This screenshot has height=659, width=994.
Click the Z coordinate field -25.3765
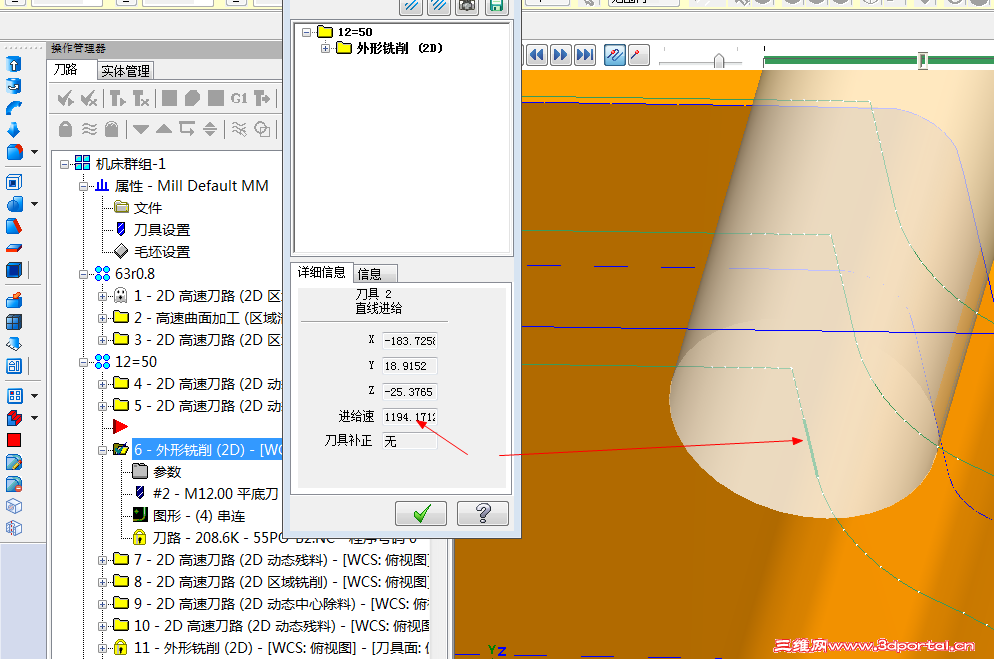point(410,392)
